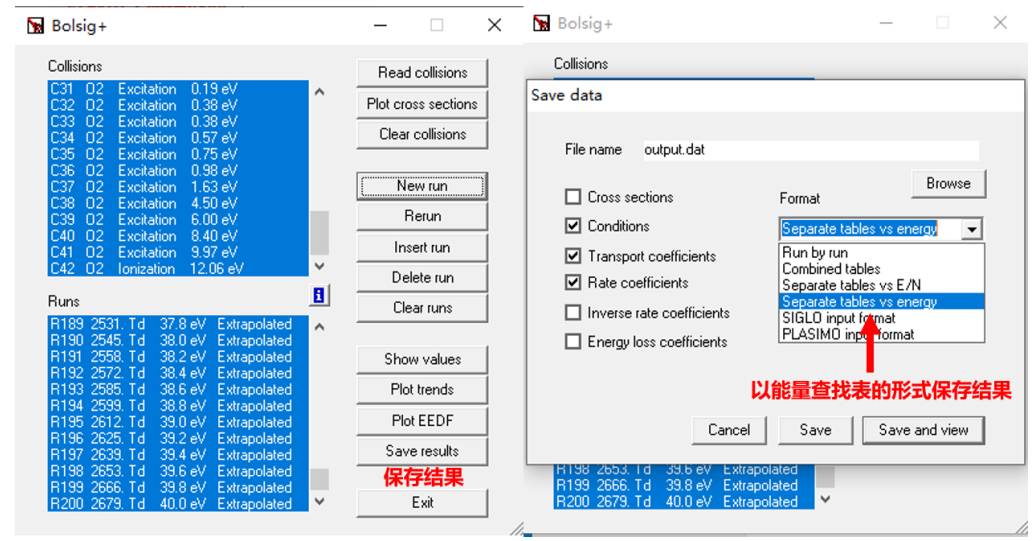The height and width of the screenshot is (541, 1035).
Task: Click Plot cross sections button
Action: 422,104
